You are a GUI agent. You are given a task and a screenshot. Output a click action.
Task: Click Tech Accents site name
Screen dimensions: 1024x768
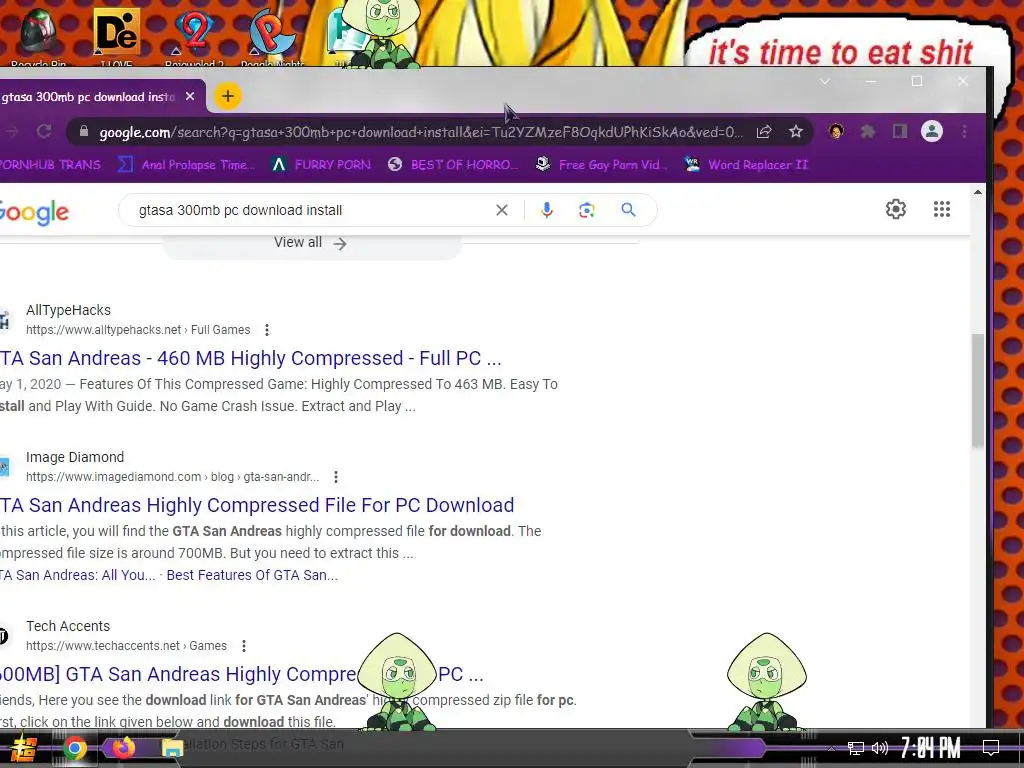tap(68, 626)
